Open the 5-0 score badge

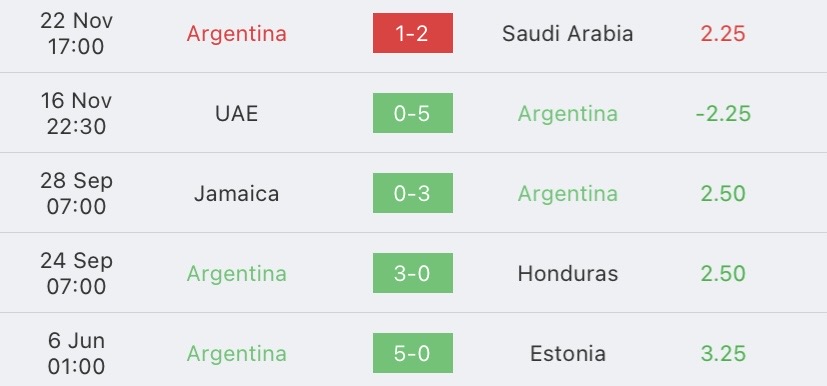tap(412, 353)
